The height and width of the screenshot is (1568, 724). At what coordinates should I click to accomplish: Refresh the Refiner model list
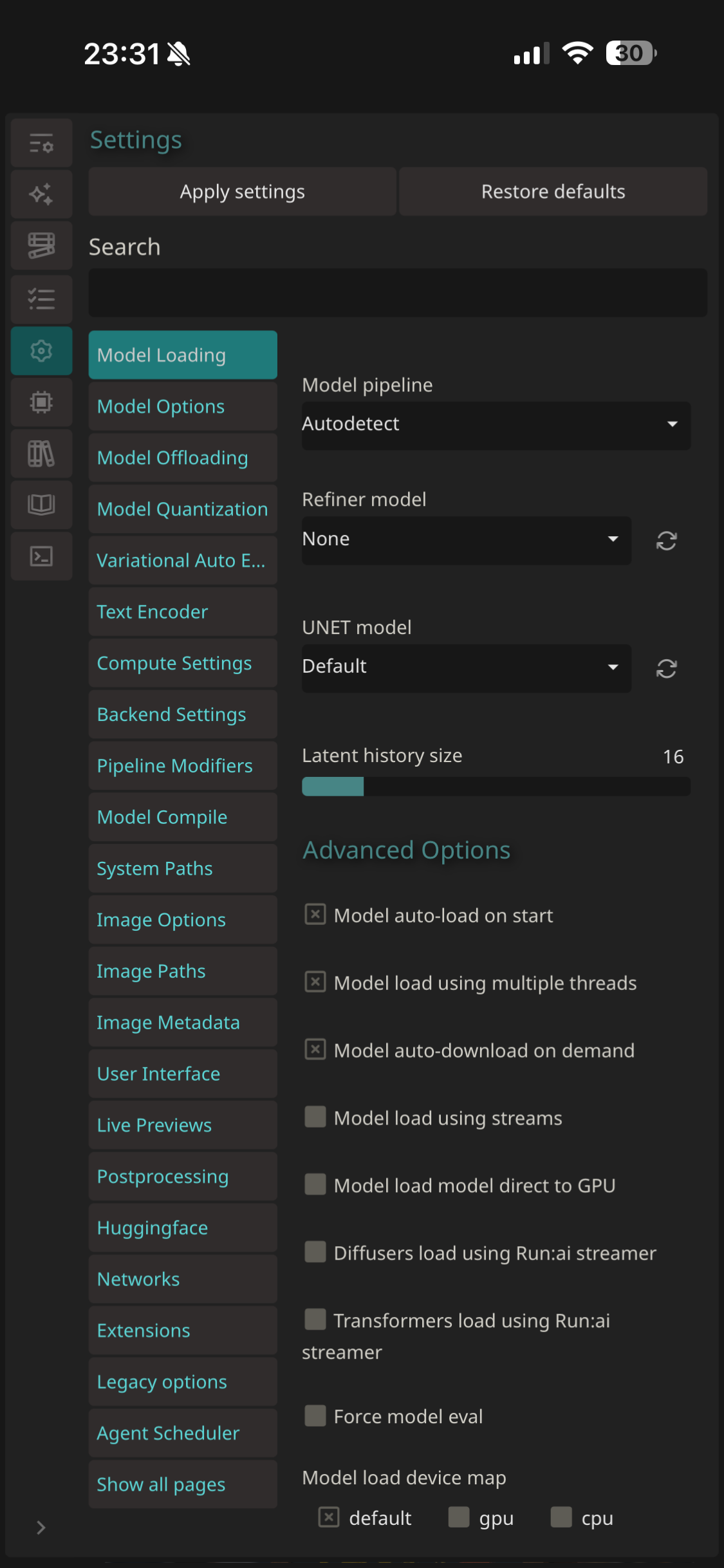[x=666, y=541]
